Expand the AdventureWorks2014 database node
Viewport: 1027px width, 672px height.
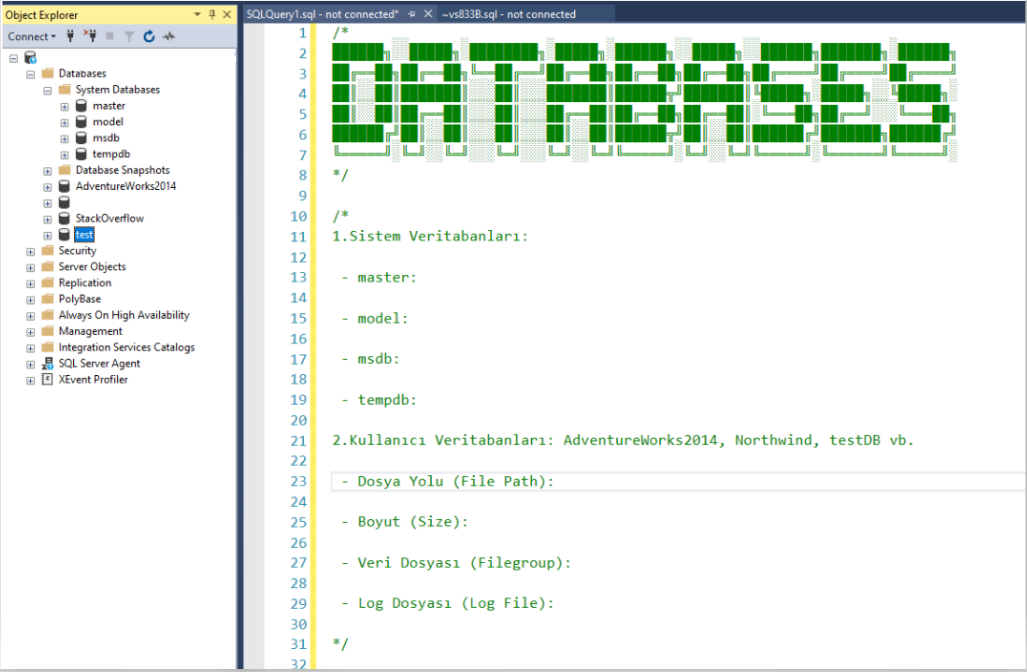(47, 186)
